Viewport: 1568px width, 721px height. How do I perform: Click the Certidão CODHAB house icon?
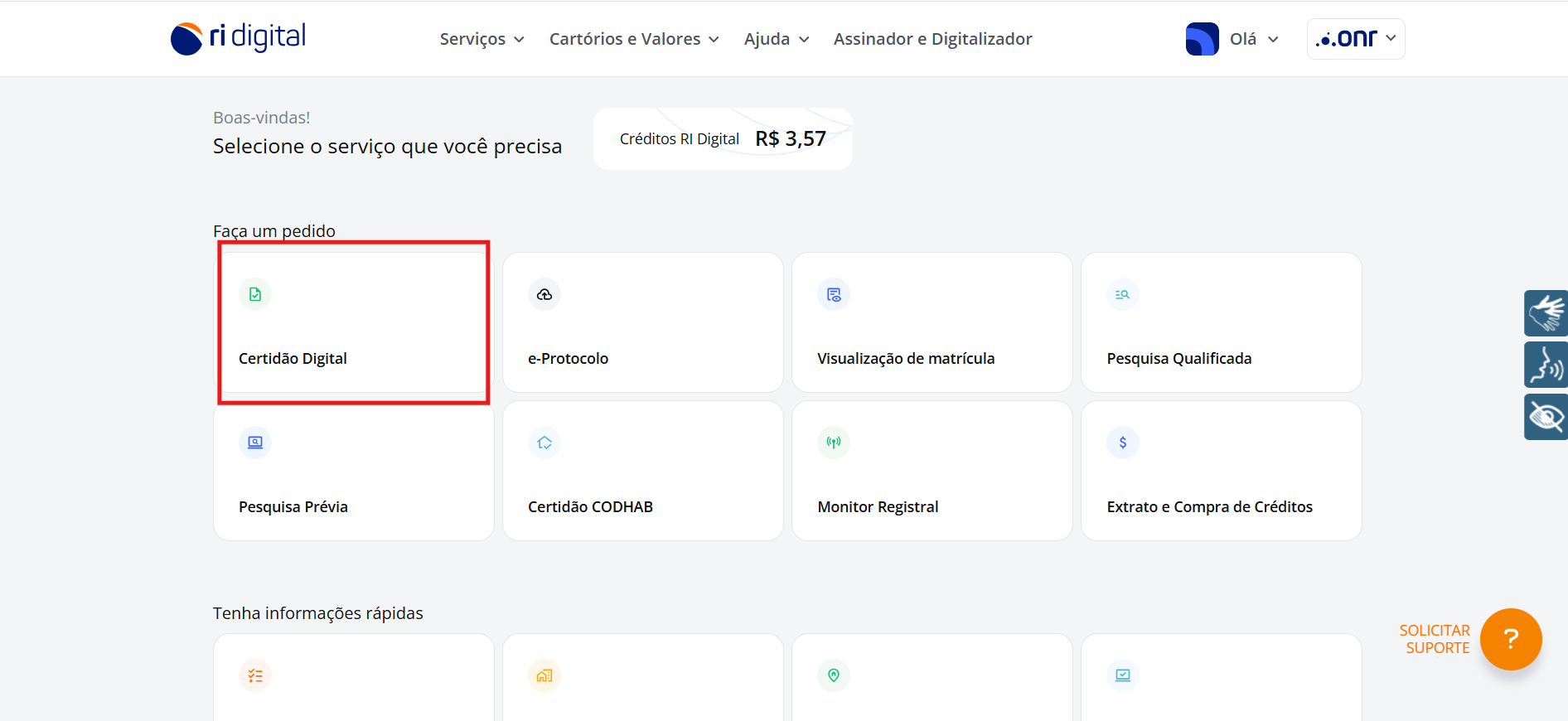[x=544, y=443]
